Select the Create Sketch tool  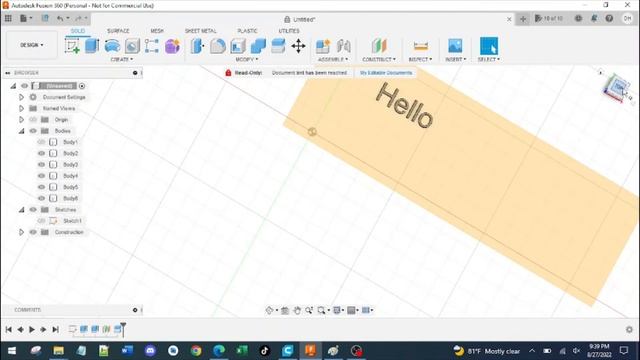72,46
